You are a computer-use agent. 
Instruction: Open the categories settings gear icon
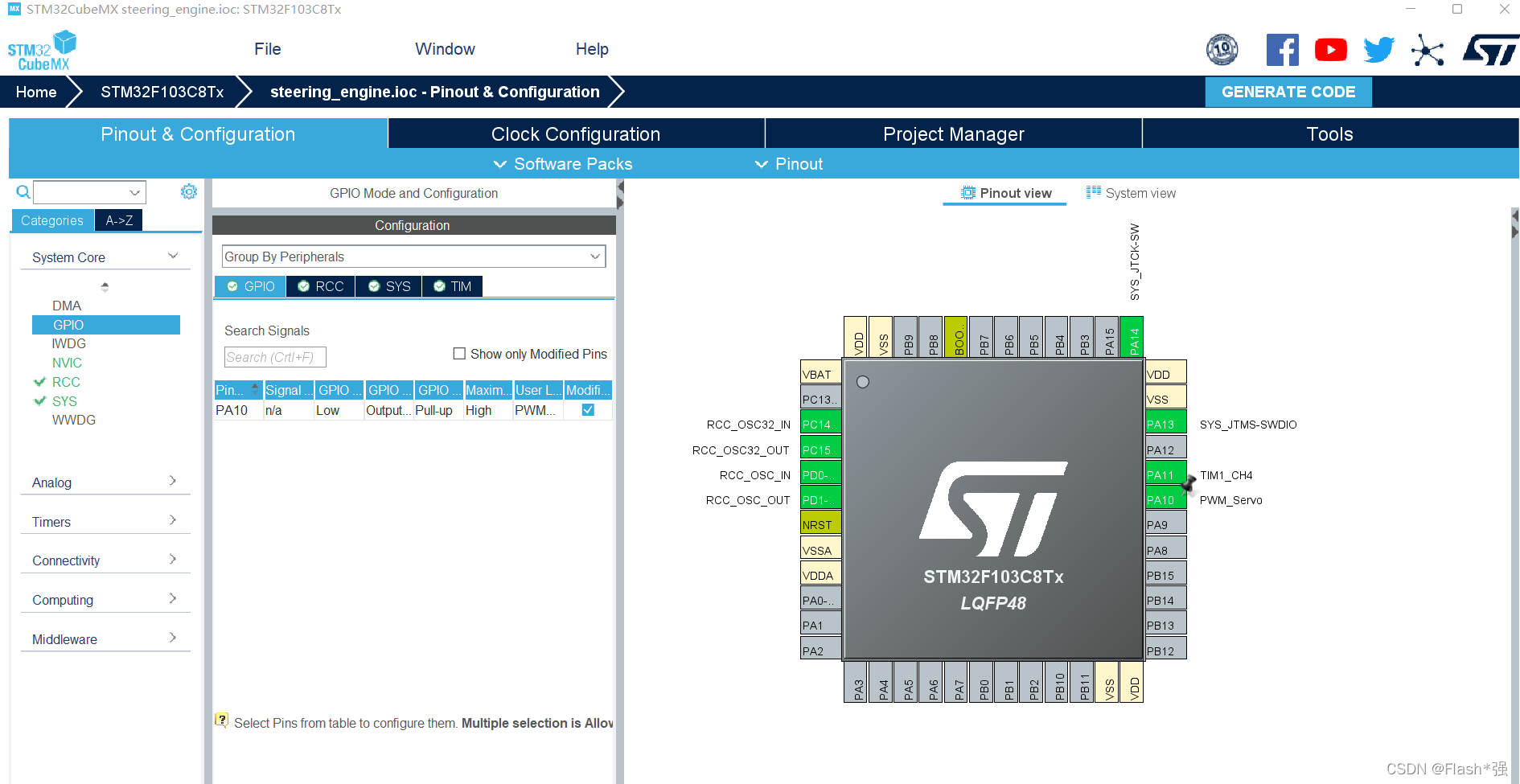click(189, 191)
